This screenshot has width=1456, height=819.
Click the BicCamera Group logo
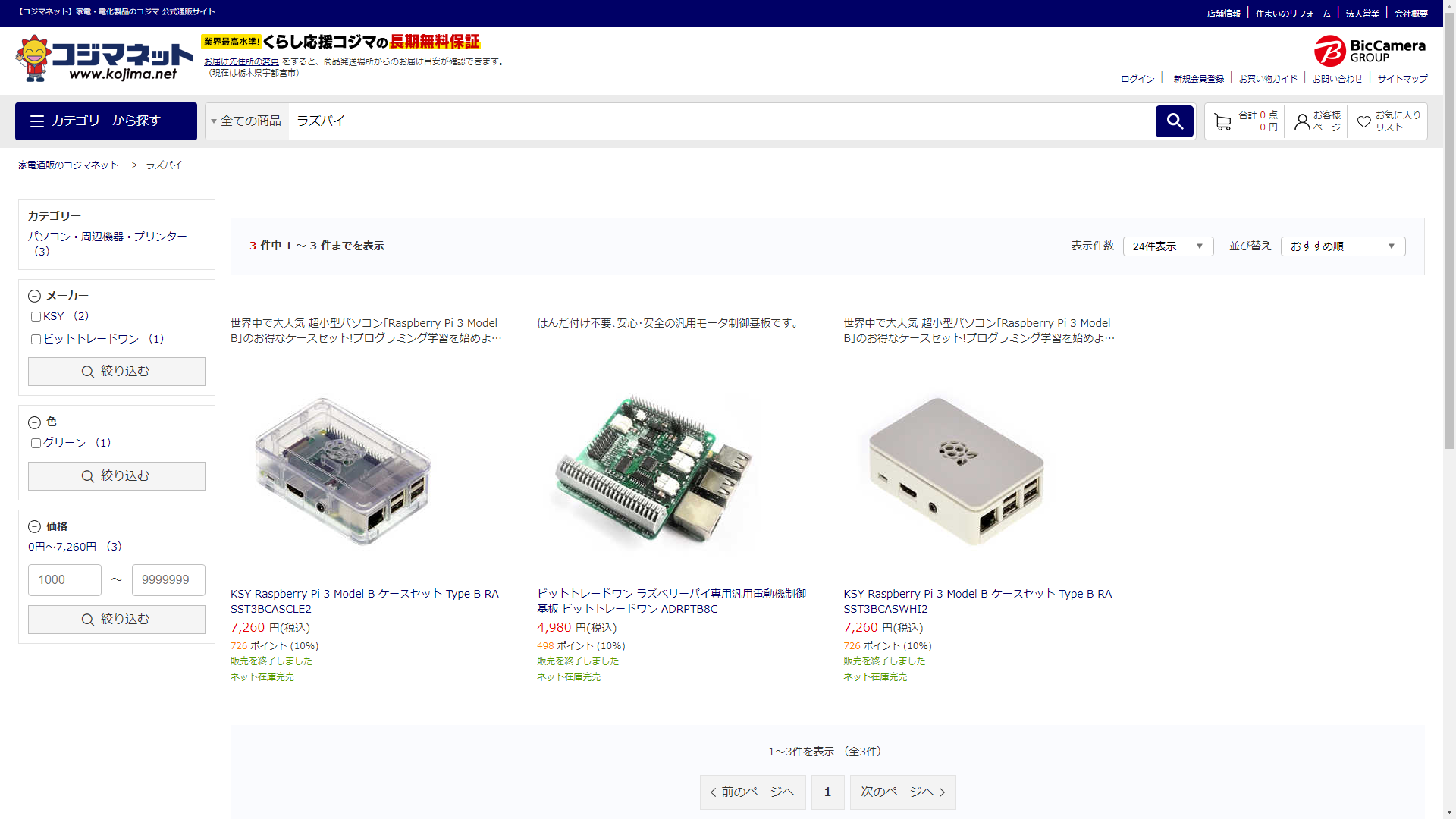tap(1370, 51)
